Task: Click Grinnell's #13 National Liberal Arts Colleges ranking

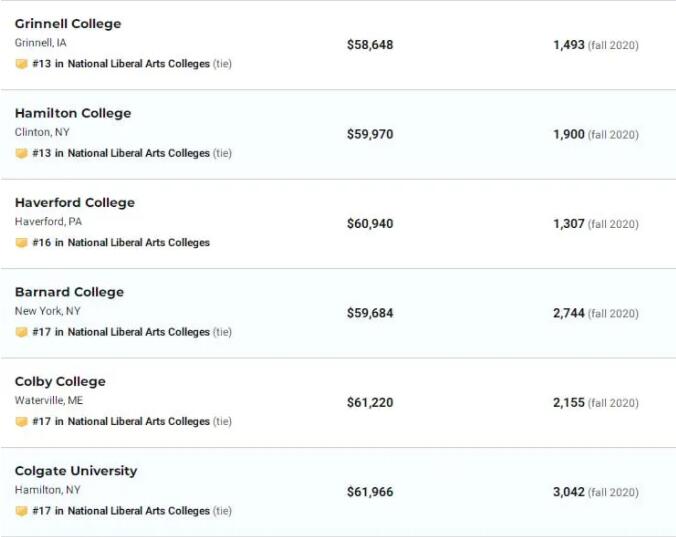Action: coord(121,64)
